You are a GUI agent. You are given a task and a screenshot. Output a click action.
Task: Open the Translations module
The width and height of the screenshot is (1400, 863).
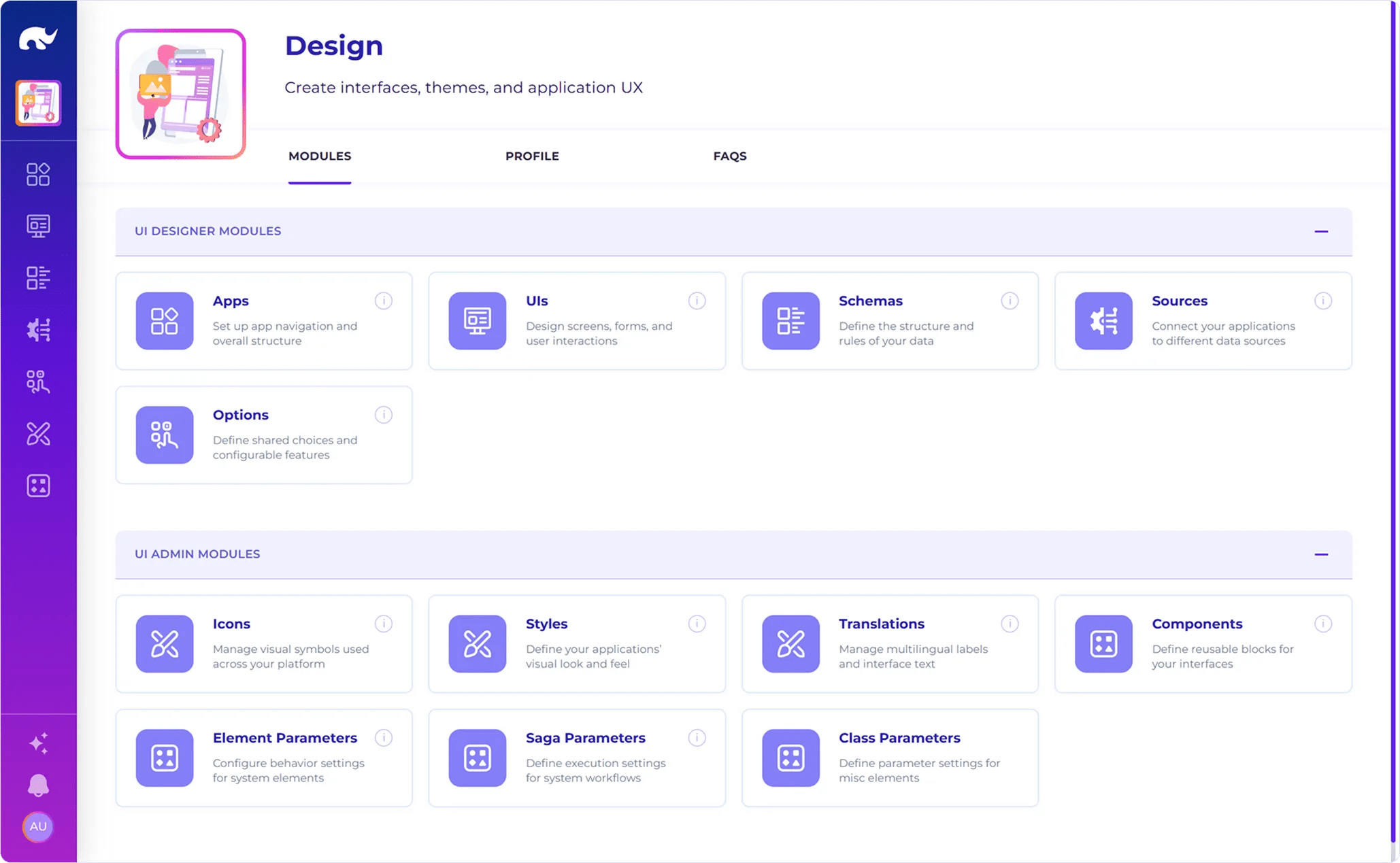point(890,643)
